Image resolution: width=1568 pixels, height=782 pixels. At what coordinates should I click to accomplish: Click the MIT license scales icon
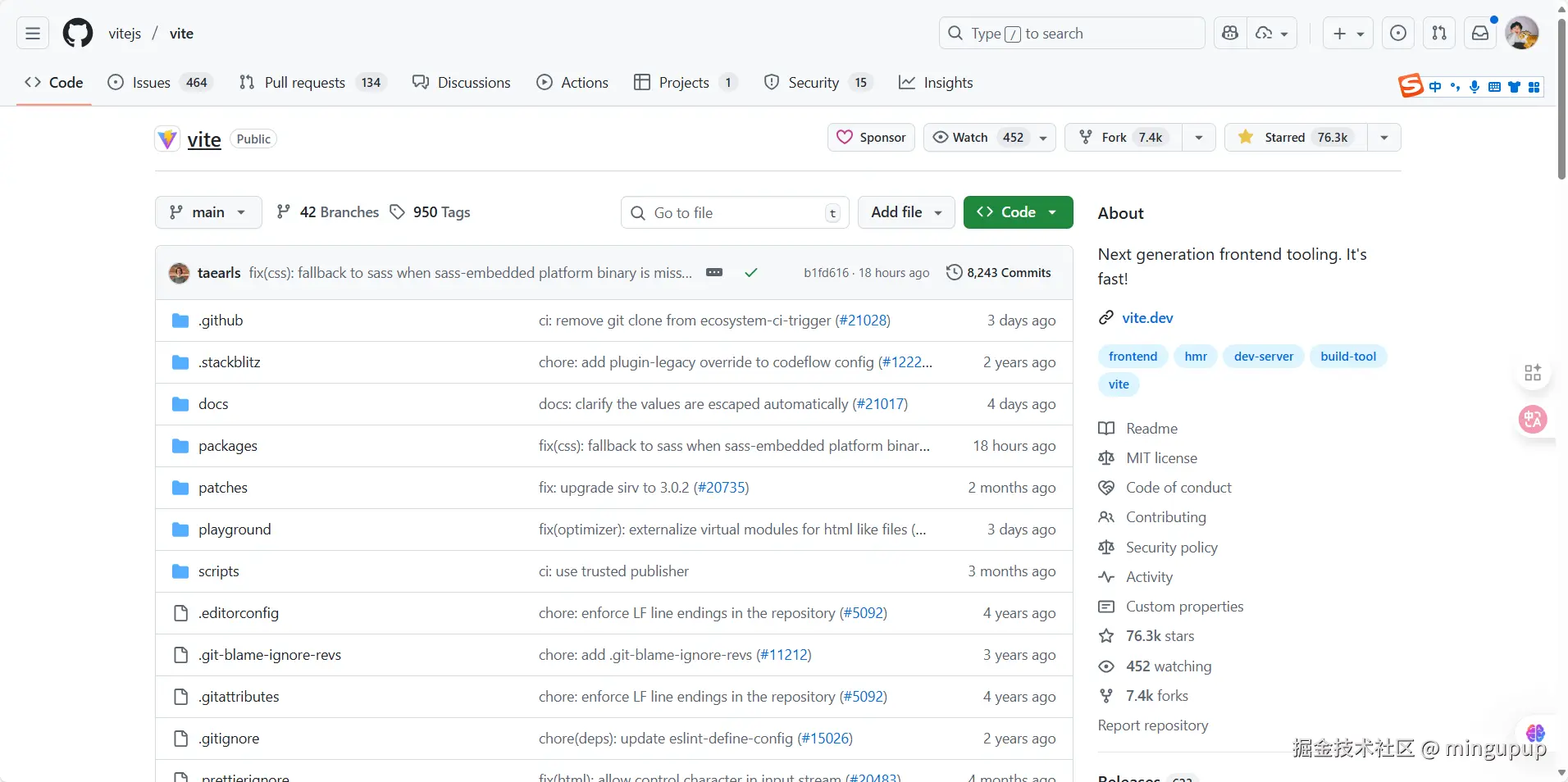click(1106, 458)
